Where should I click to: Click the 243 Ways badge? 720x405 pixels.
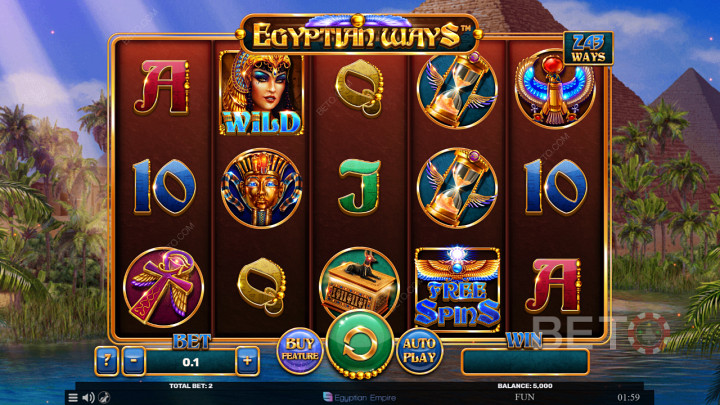(x=588, y=48)
